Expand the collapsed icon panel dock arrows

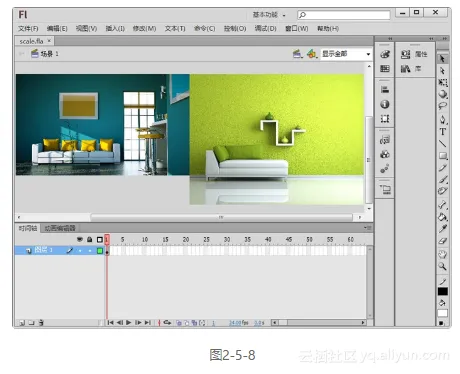[390, 39]
